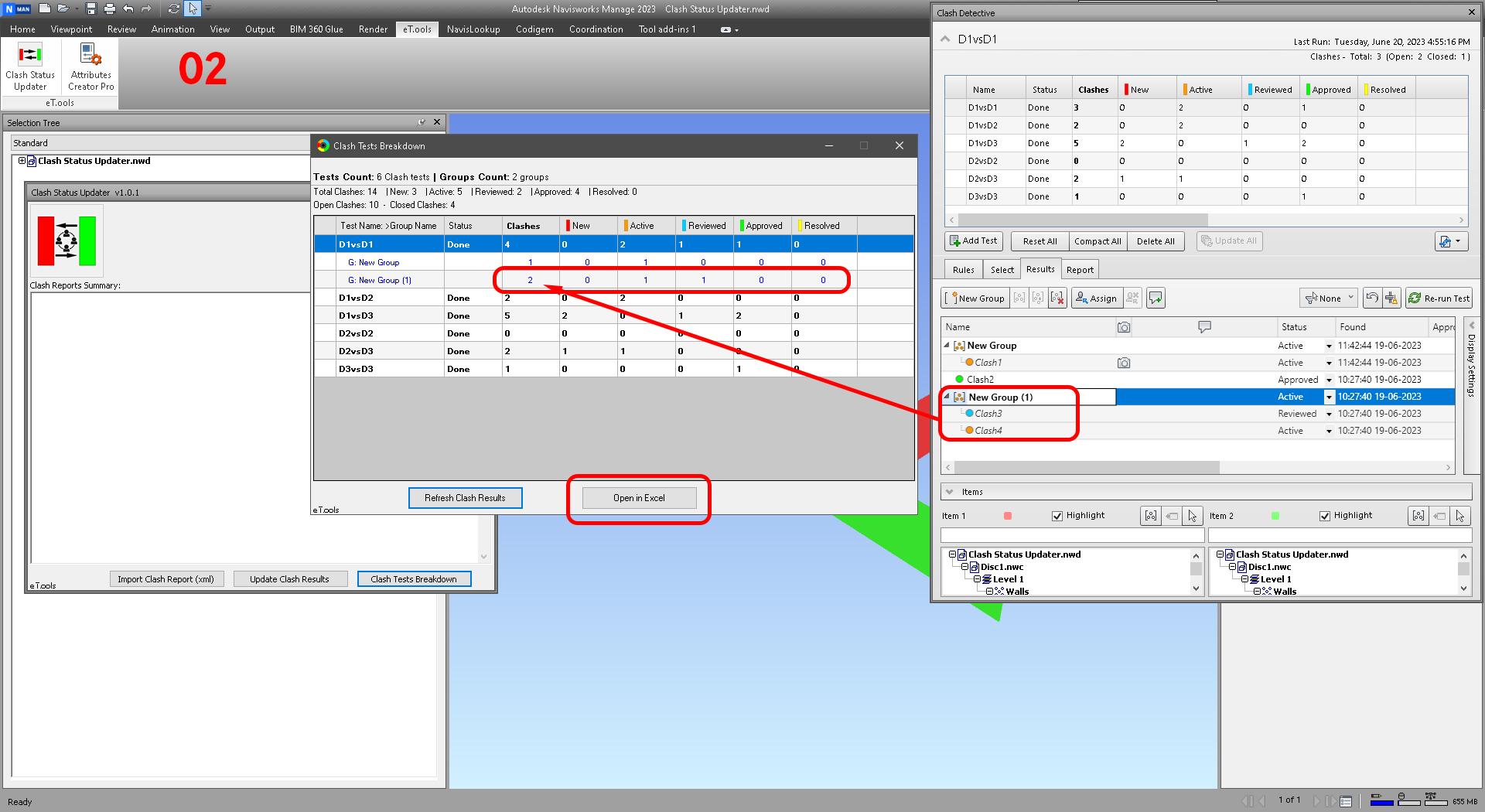The height and width of the screenshot is (812, 1485).
Task: Open the status dropdown for Clash3
Action: pos(1329,415)
